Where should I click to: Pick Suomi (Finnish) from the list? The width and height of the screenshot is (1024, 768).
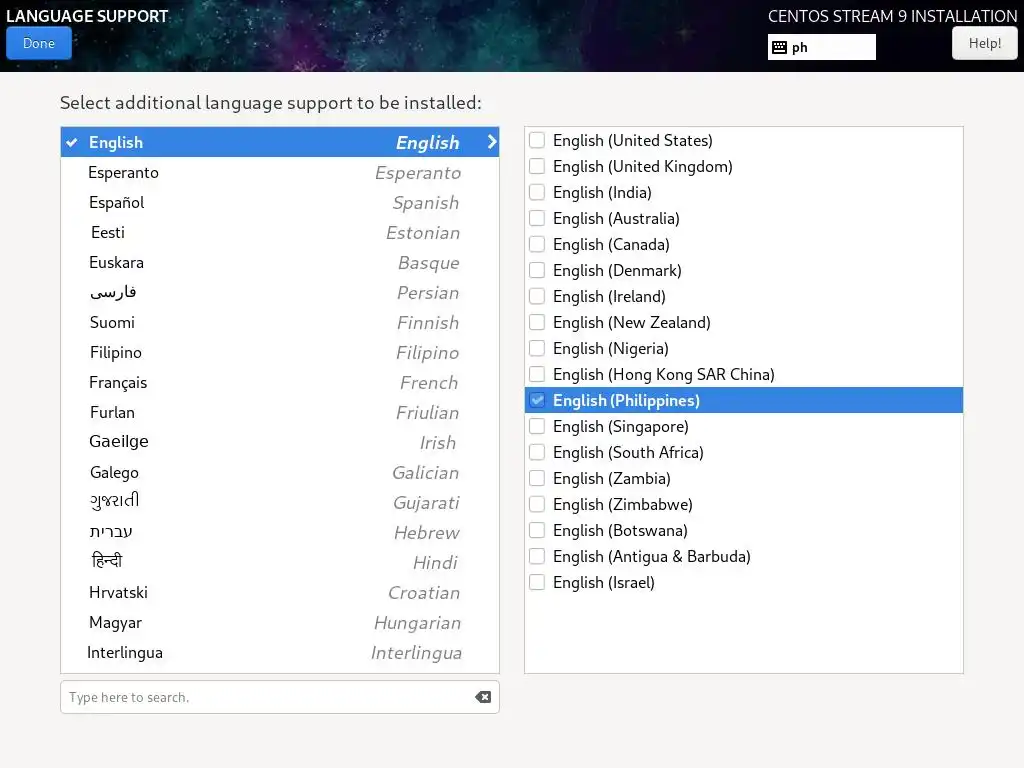click(x=280, y=323)
